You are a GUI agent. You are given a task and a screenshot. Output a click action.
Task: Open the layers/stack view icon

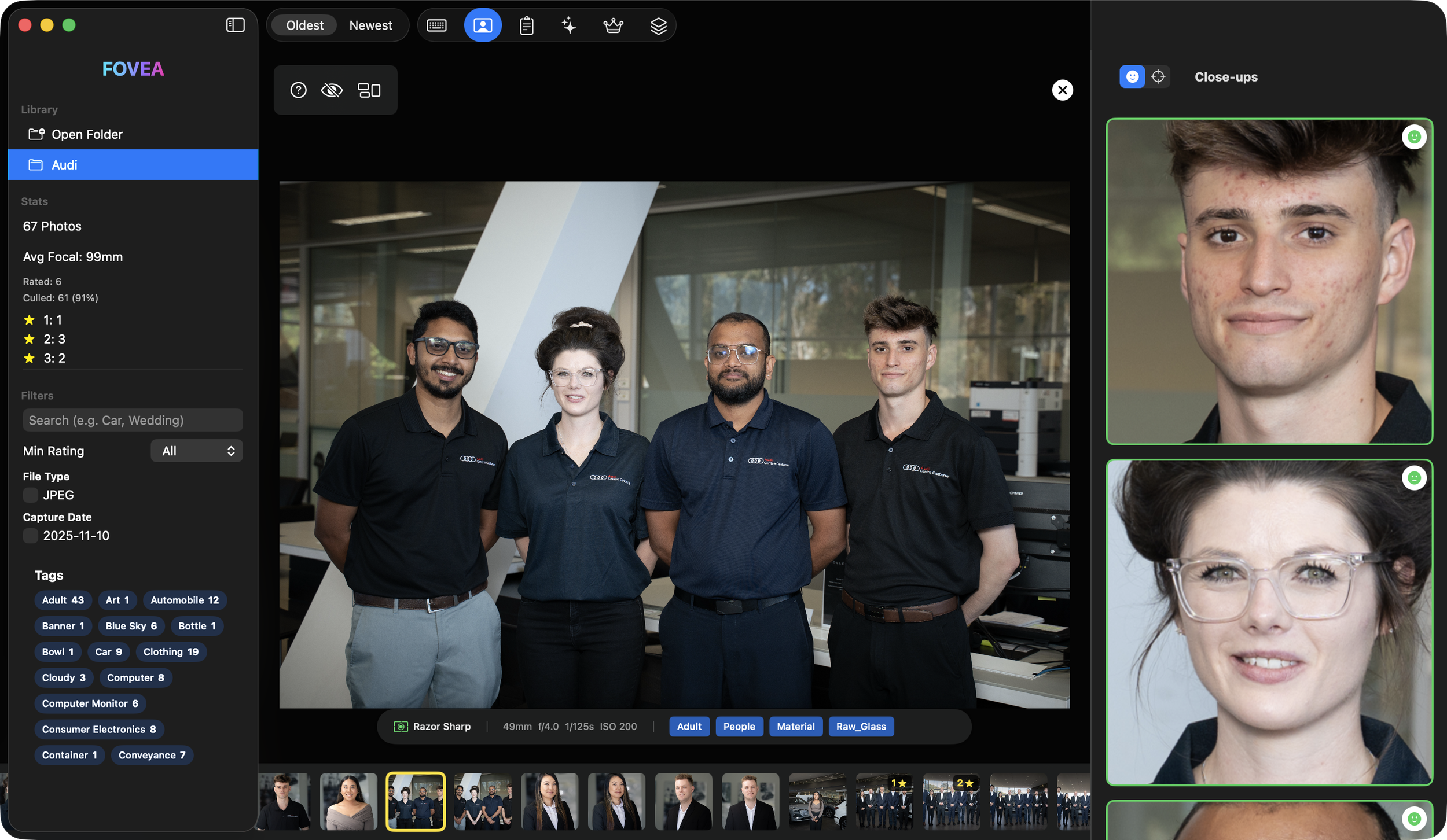tap(658, 25)
